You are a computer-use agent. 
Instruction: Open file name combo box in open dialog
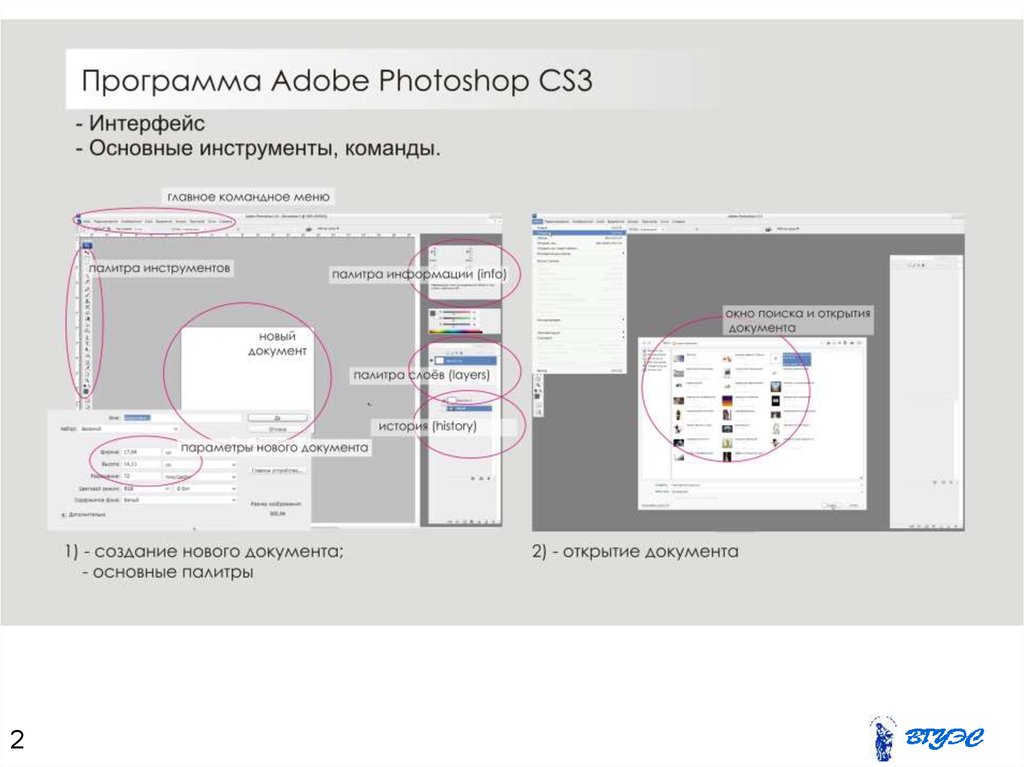[x=767, y=485]
